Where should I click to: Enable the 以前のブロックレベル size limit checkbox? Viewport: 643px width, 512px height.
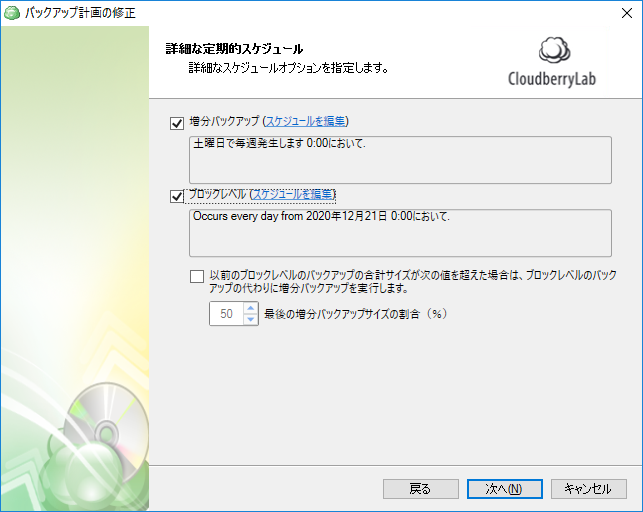[197, 276]
